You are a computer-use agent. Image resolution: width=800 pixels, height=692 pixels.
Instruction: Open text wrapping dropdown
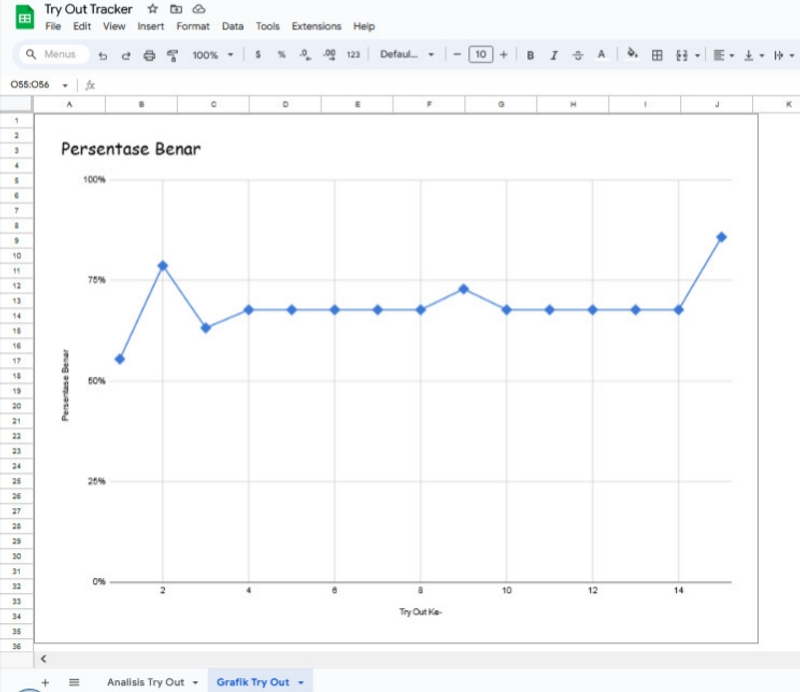(x=784, y=55)
